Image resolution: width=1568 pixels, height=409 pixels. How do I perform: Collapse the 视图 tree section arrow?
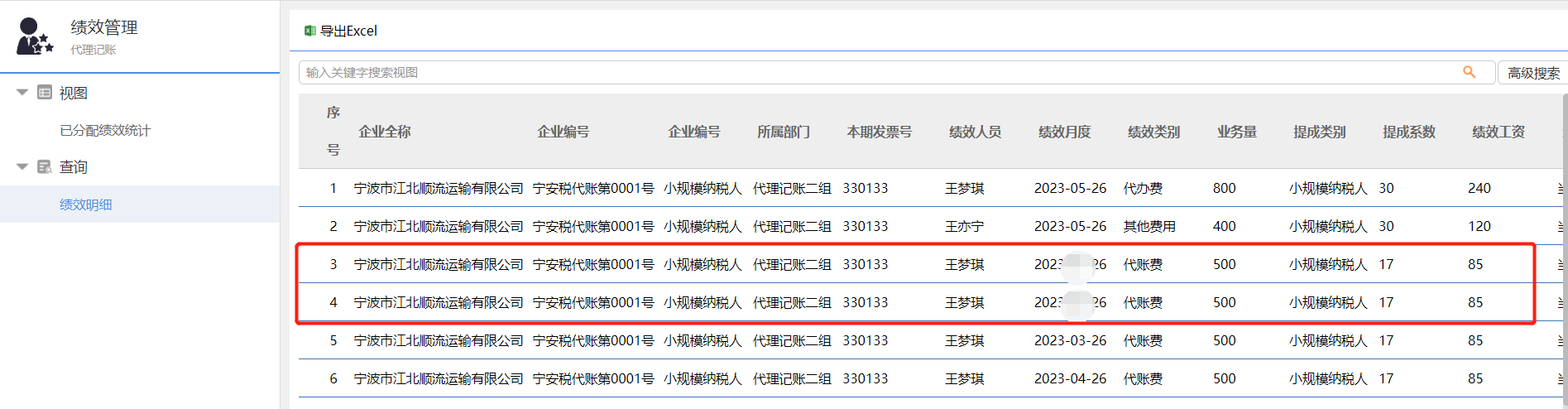pos(22,93)
